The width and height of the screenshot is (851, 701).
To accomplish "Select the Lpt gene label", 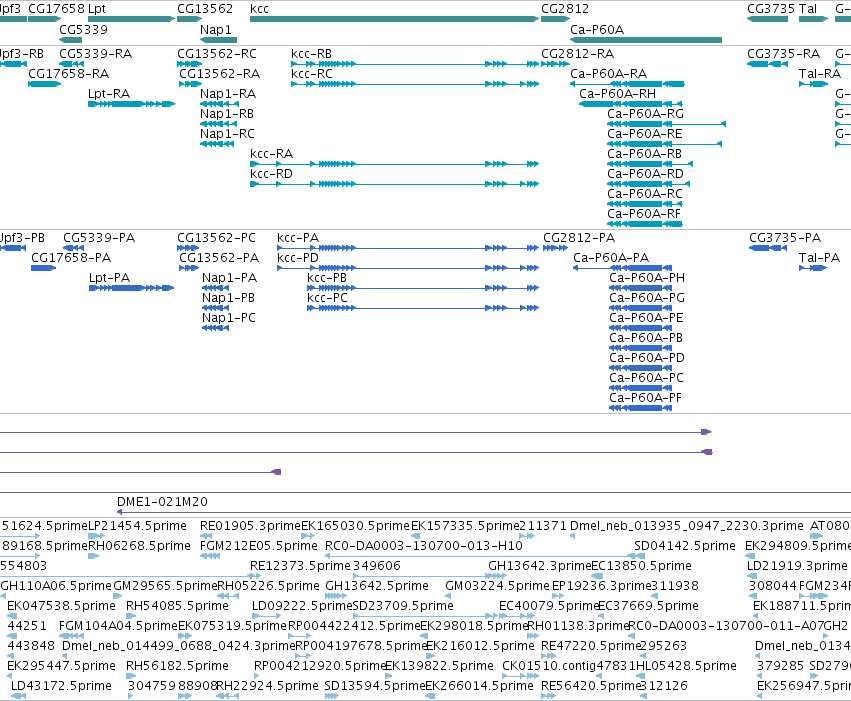I will (x=97, y=9).
